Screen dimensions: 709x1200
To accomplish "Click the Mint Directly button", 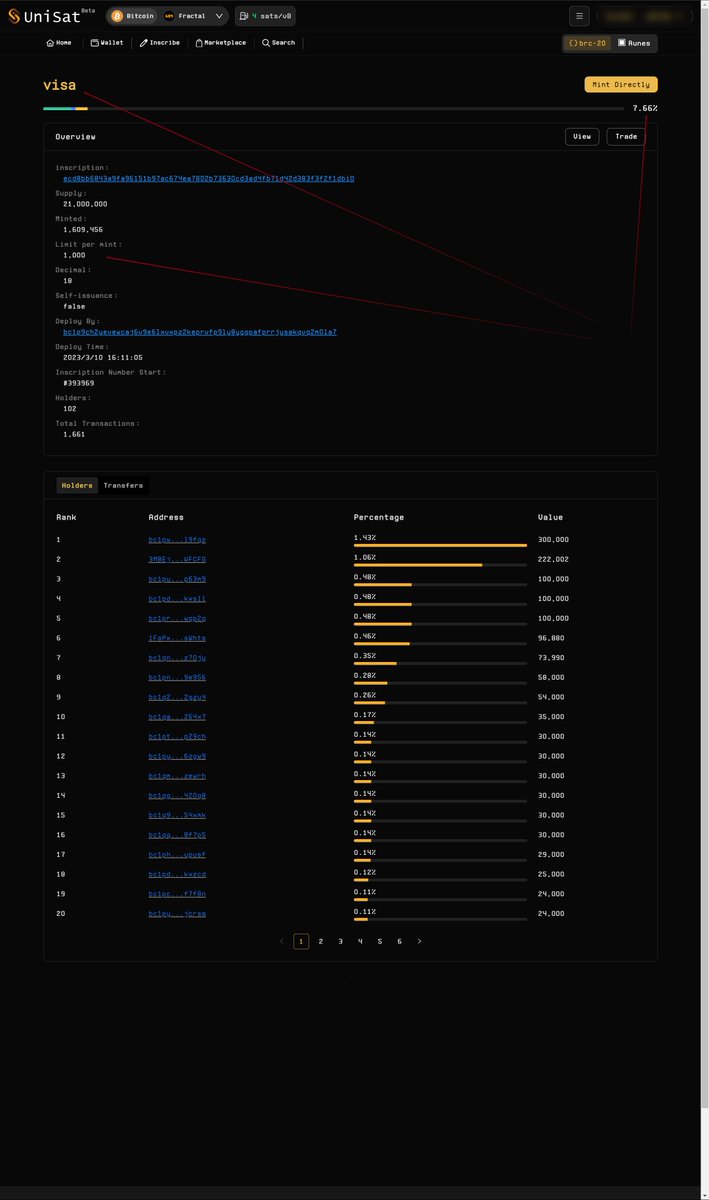I will tap(621, 84).
